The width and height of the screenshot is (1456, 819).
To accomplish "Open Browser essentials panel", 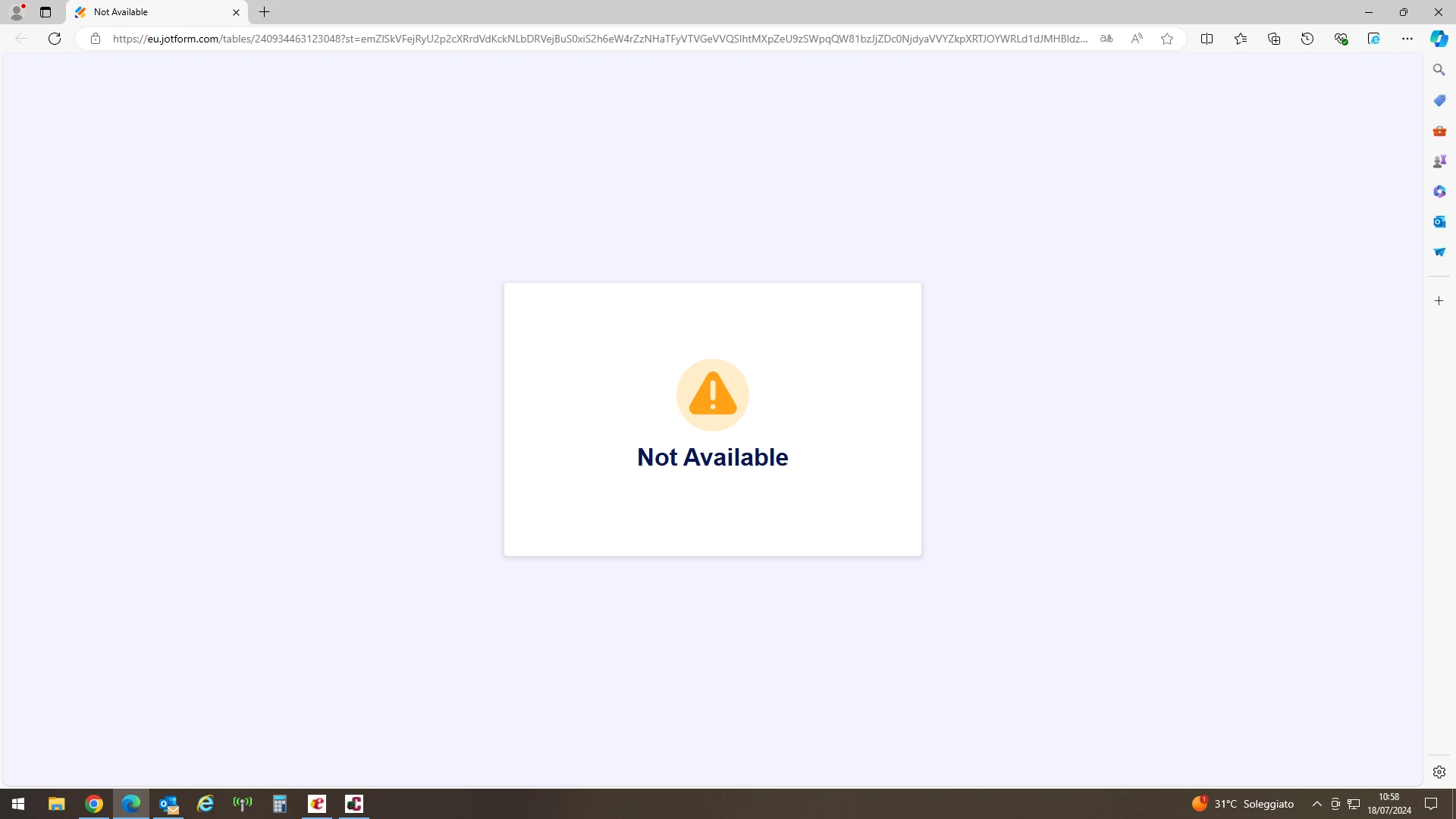I will (x=1341, y=39).
